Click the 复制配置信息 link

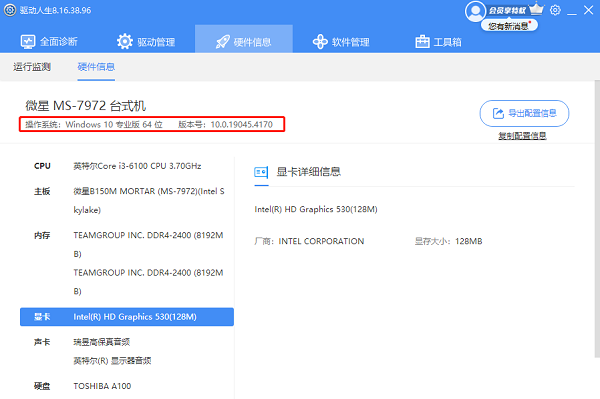[x=522, y=136]
